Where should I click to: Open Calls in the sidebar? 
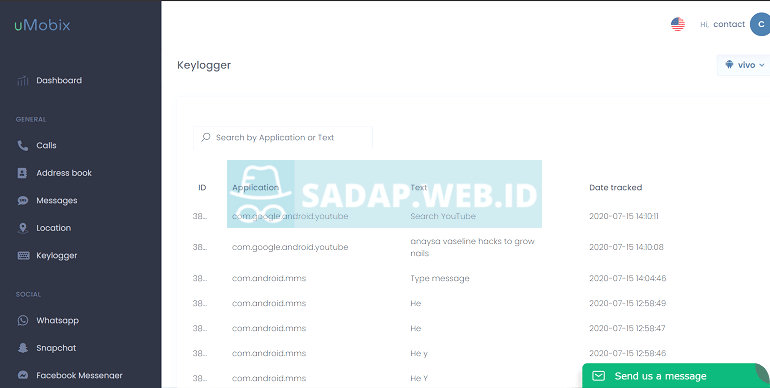pyautogui.click(x=46, y=145)
